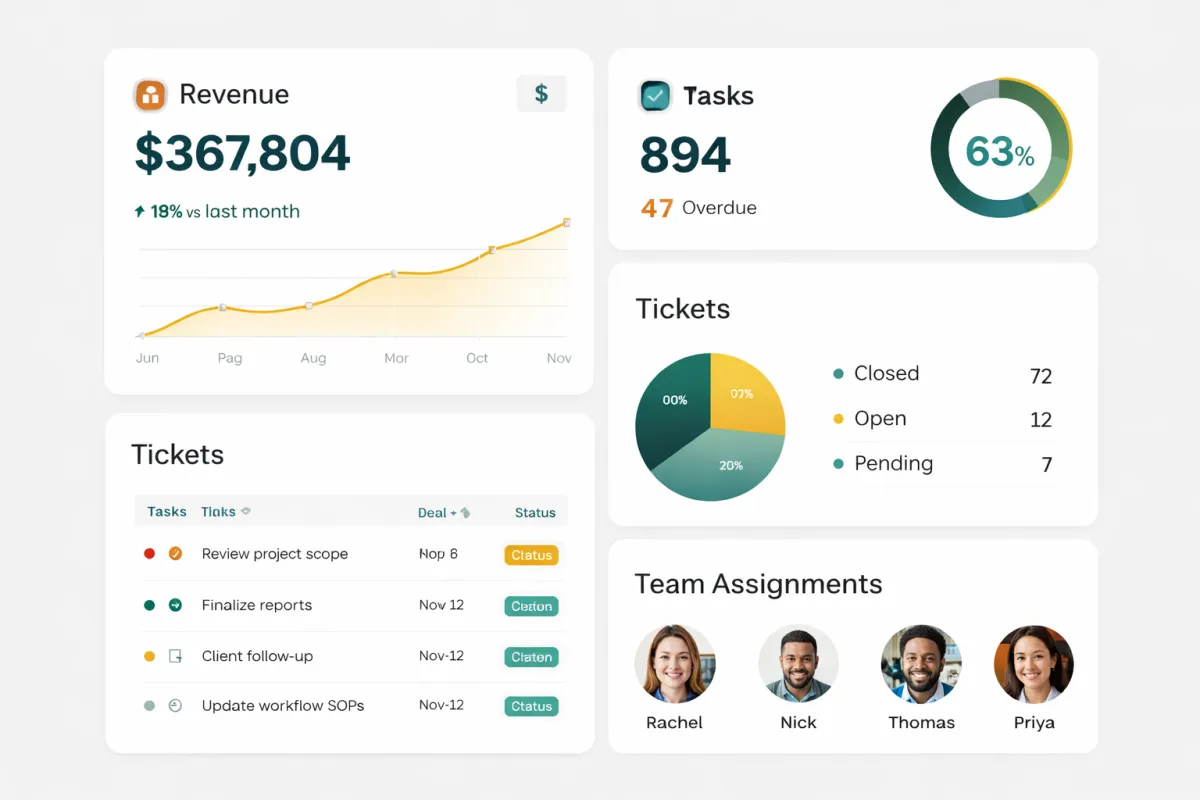
Task: Toggle the Closed legend dot in Tickets chart
Action: coord(838,374)
